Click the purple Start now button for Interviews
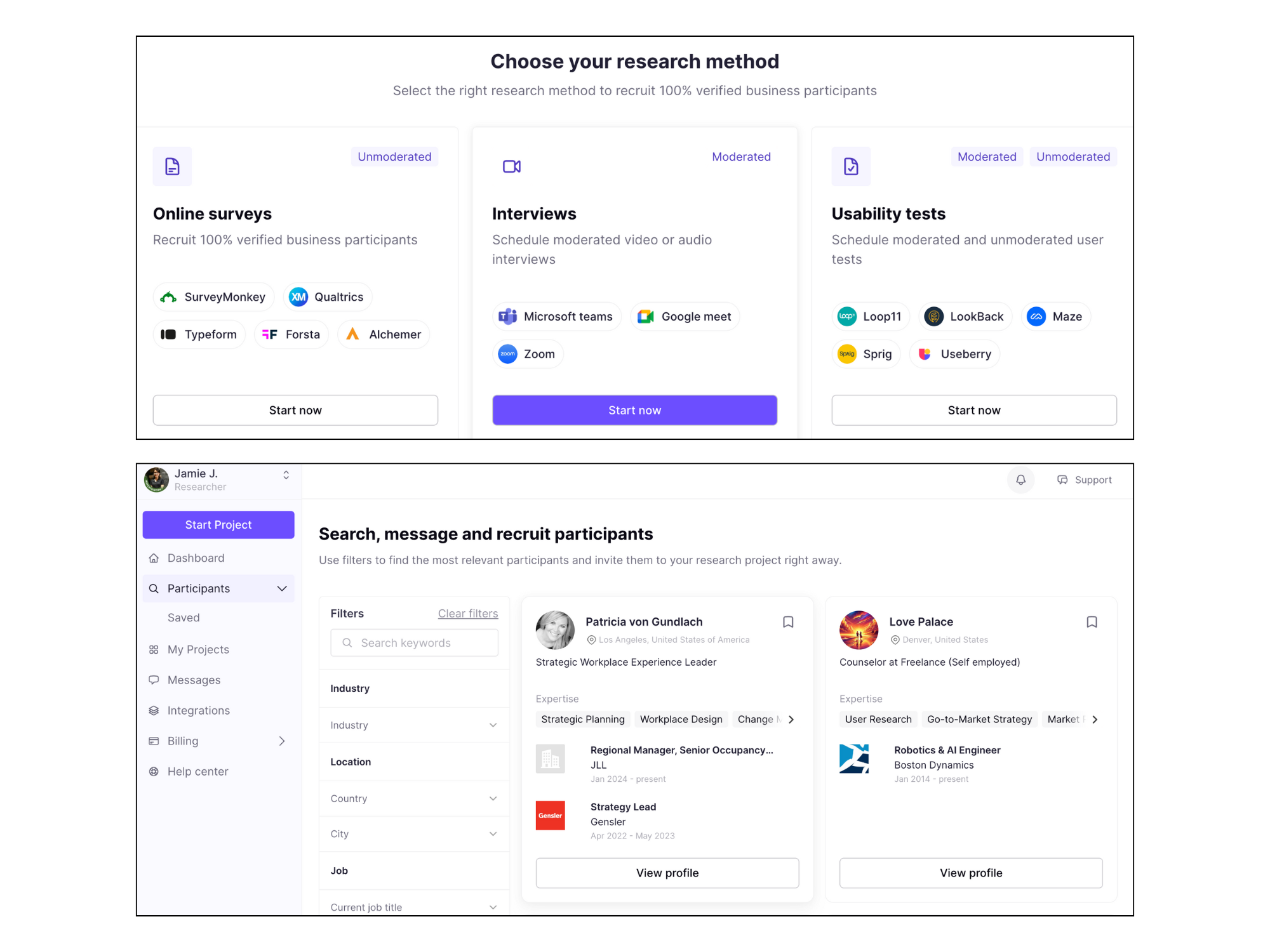 [x=634, y=410]
